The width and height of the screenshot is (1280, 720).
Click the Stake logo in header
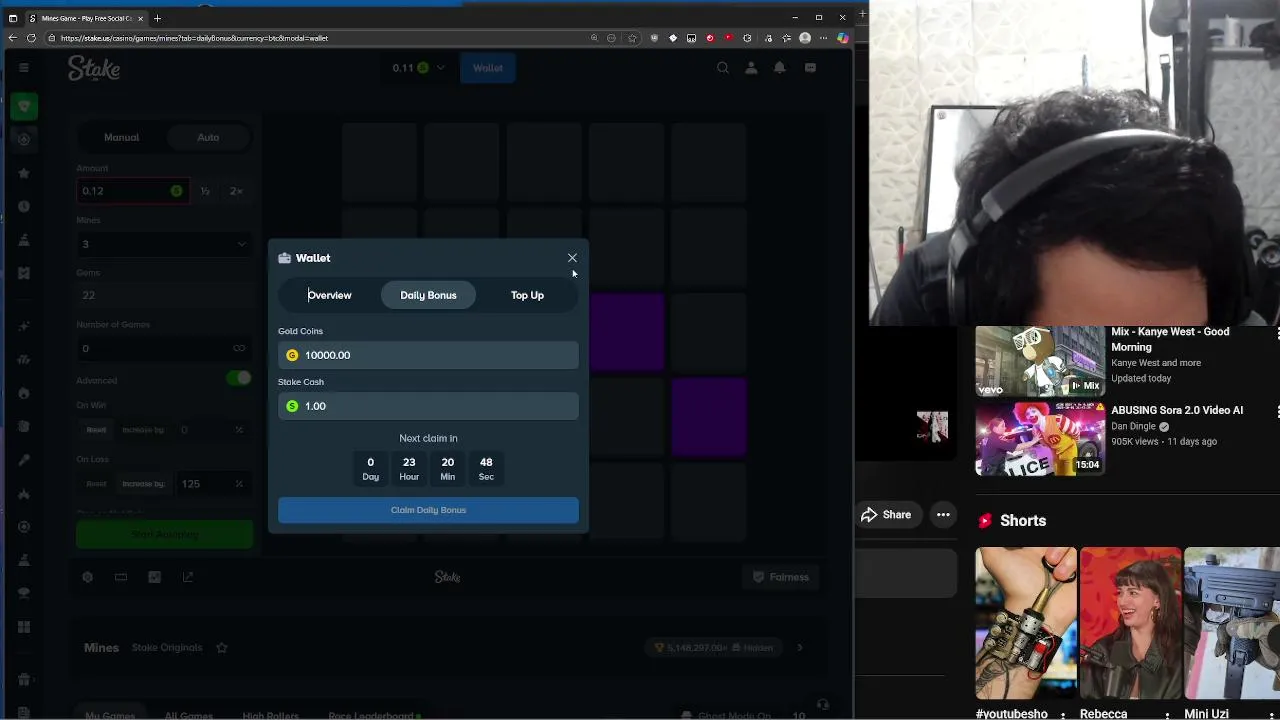coord(94,68)
